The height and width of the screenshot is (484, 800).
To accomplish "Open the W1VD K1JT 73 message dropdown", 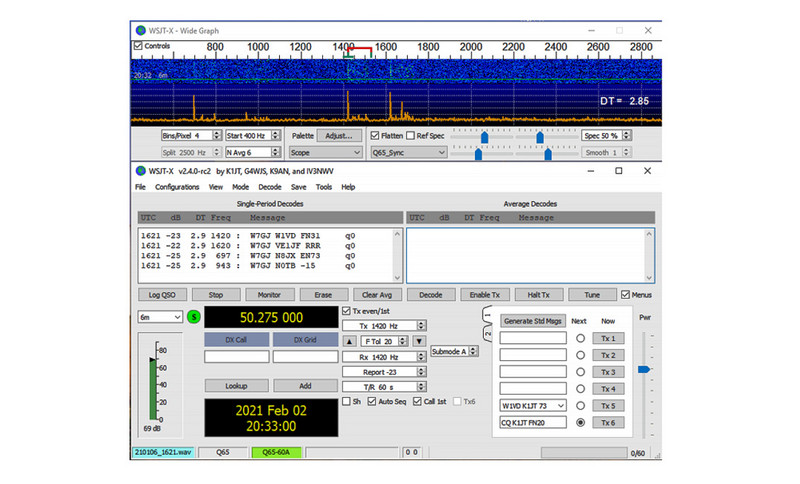I will click(533, 405).
